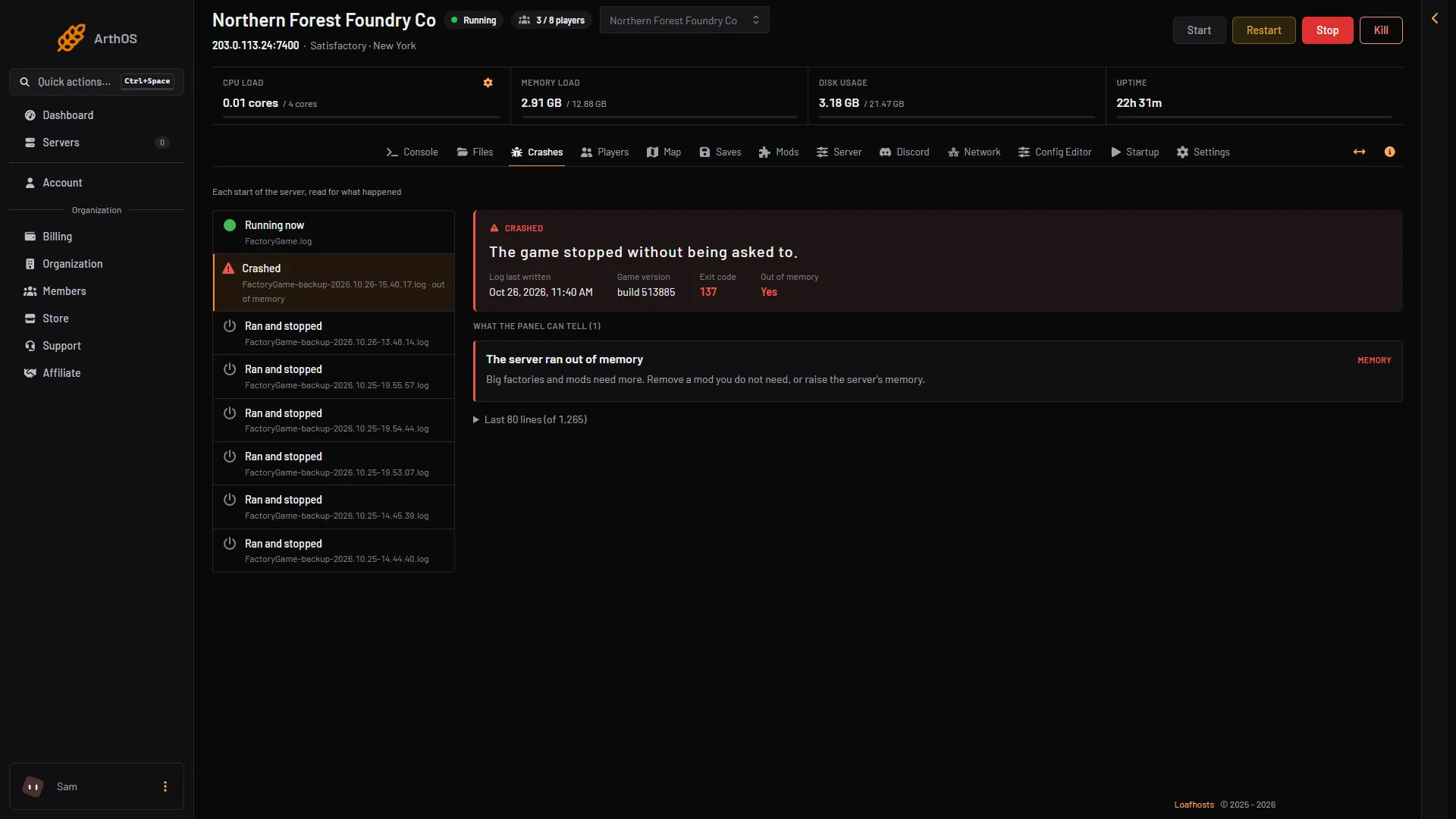
Task: Open the Config Editor tab
Action: tap(1055, 152)
